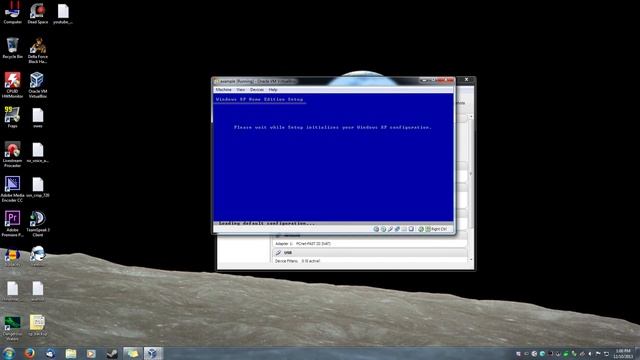Click inside the blue Windows XP setup screen
640x360 pixels.
click(x=333, y=157)
